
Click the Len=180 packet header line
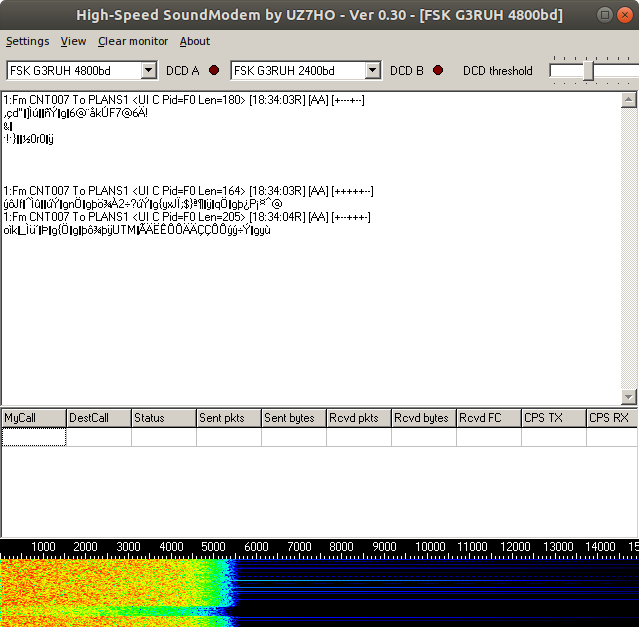coord(184,100)
